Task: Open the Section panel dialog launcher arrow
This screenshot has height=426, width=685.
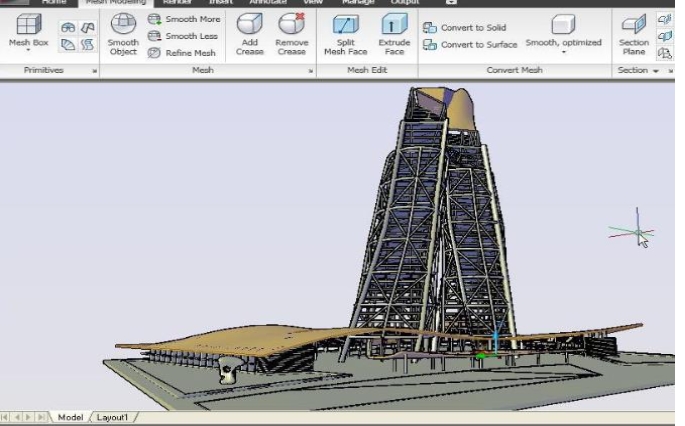Action: coord(671,71)
